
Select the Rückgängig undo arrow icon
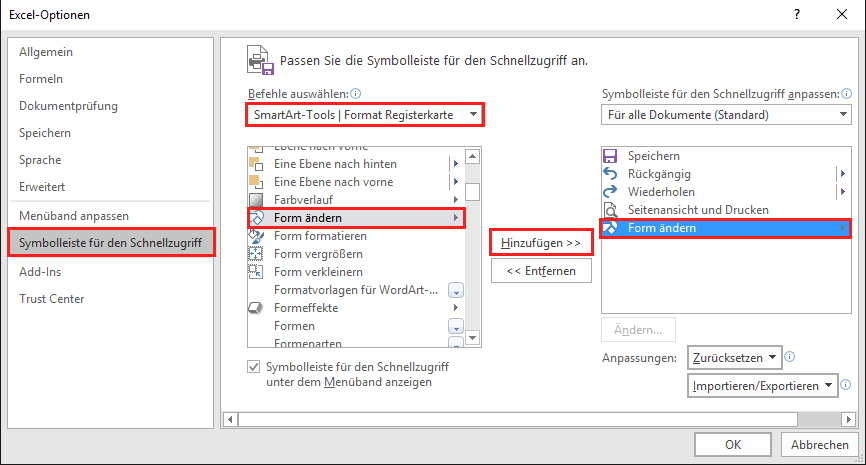[610, 174]
